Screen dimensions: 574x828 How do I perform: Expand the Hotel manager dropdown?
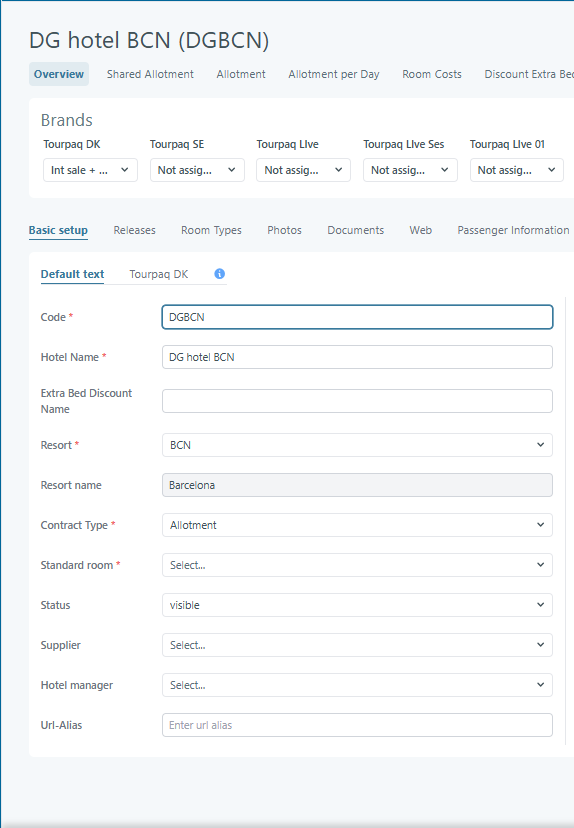coord(357,685)
